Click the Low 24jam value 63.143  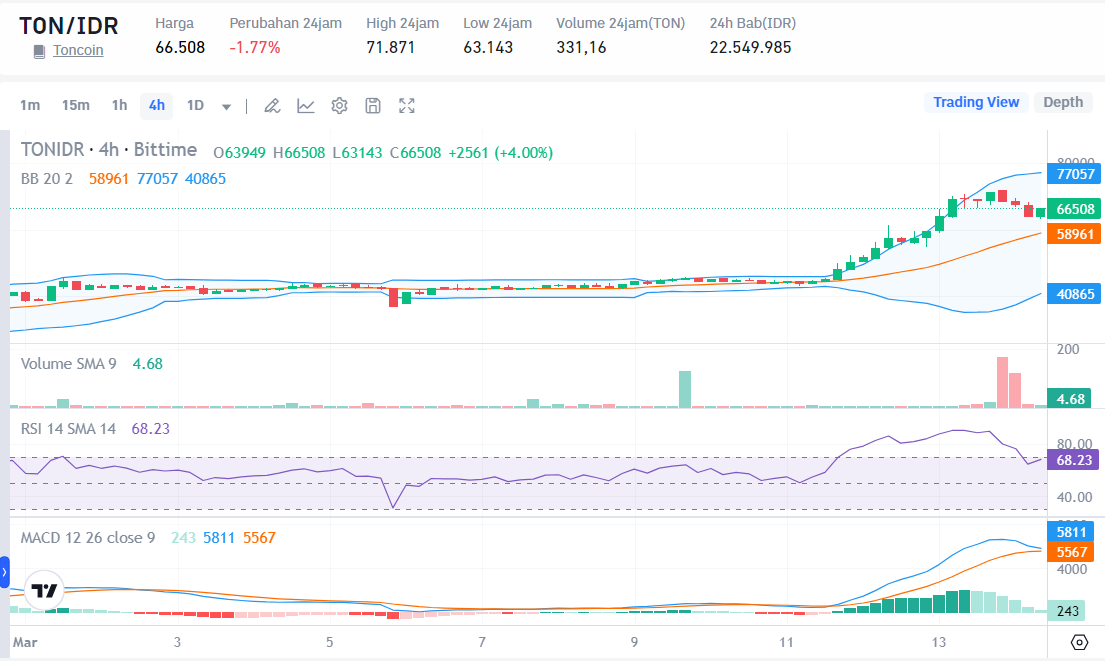(x=488, y=48)
